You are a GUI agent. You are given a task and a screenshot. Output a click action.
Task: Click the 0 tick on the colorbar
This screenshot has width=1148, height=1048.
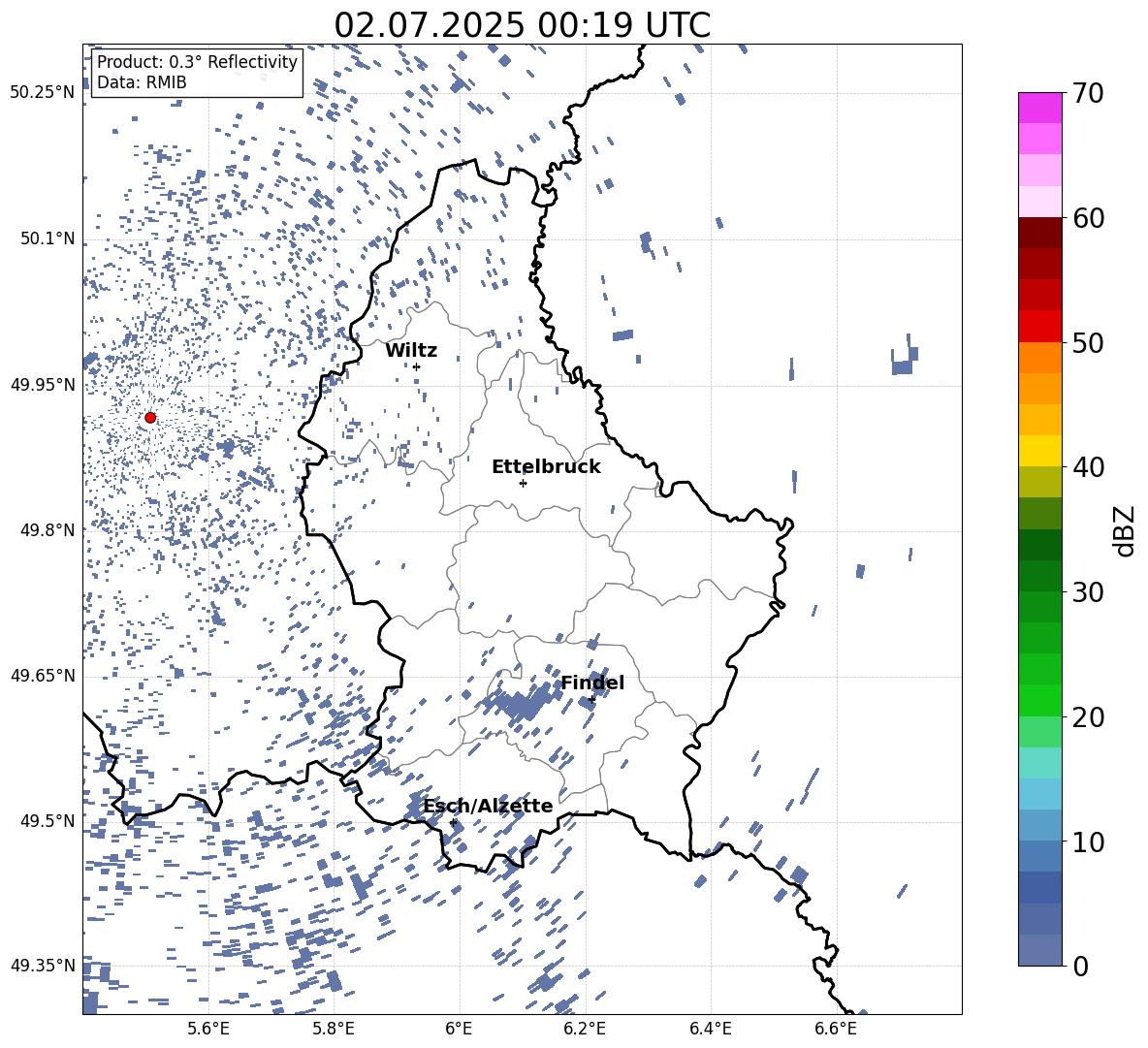[1079, 966]
